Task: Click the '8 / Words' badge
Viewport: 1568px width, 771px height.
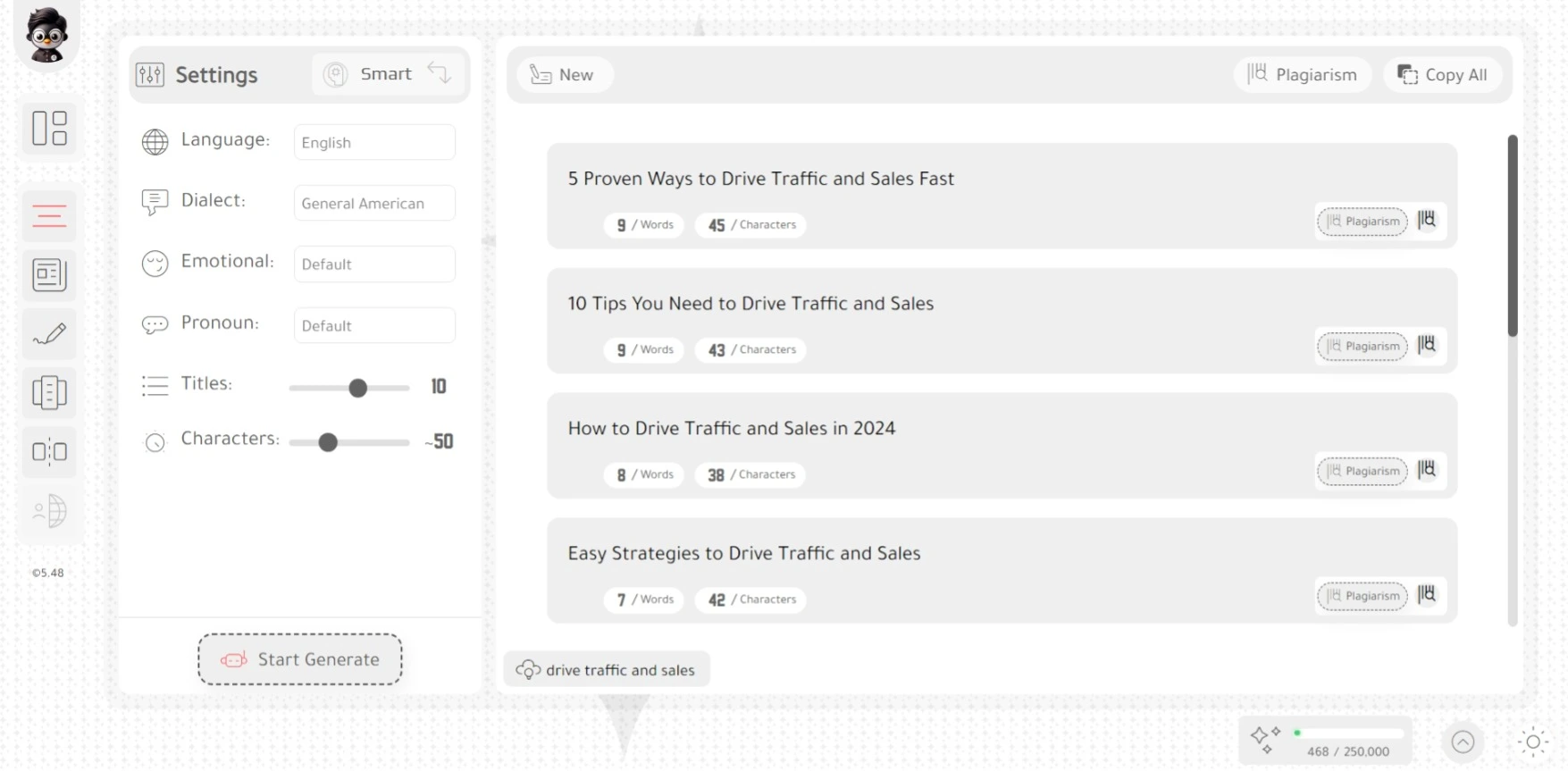Action: [x=644, y=475]
